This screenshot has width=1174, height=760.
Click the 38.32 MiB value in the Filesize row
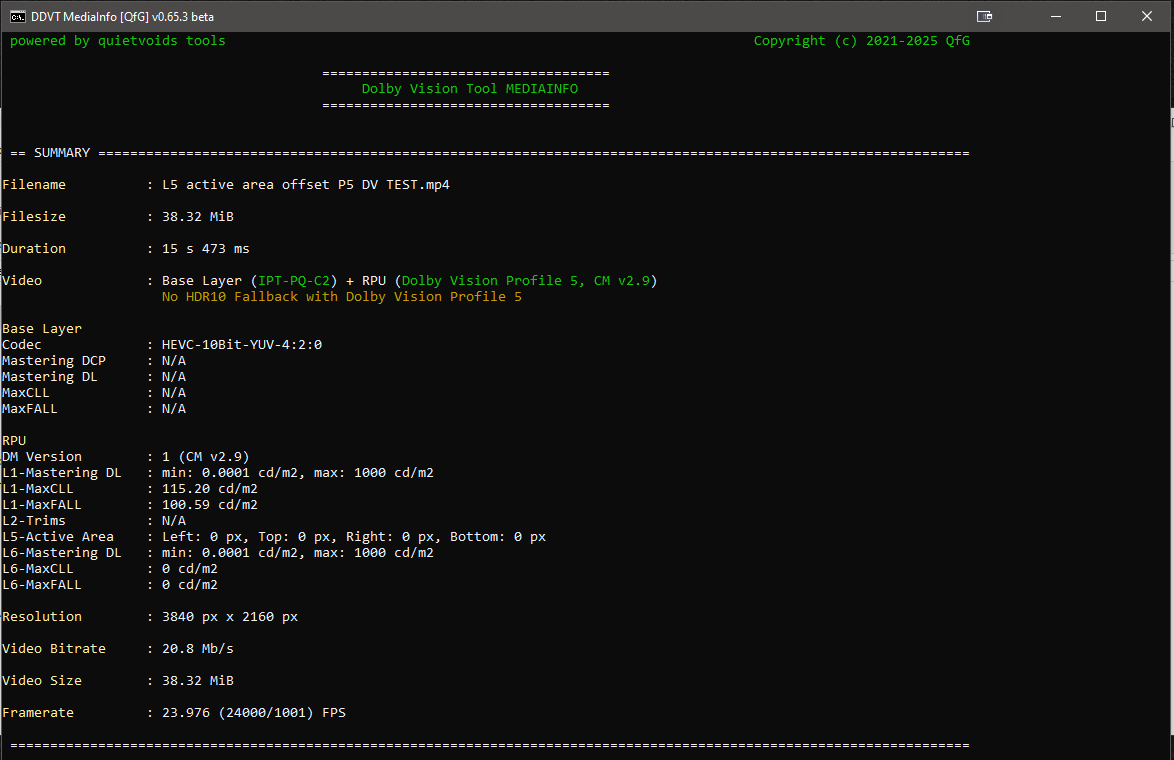point(198,217)
